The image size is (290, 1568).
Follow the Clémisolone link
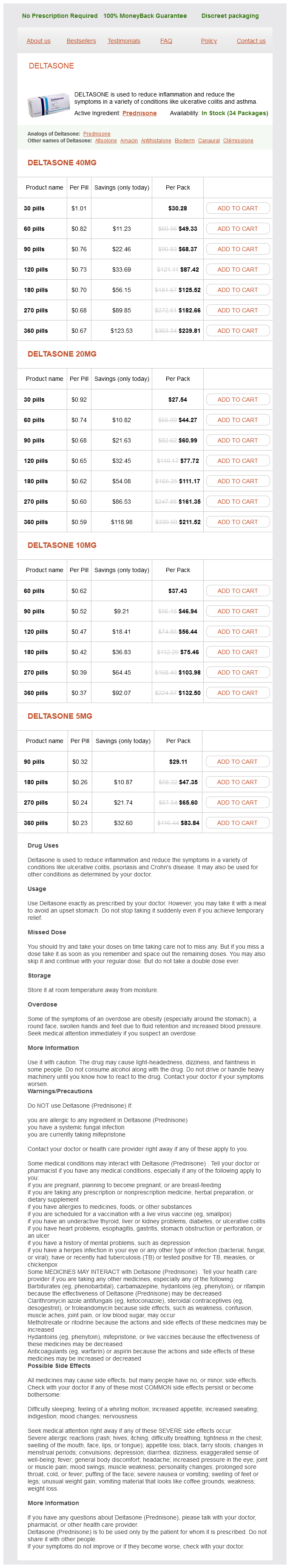[238, 141]
